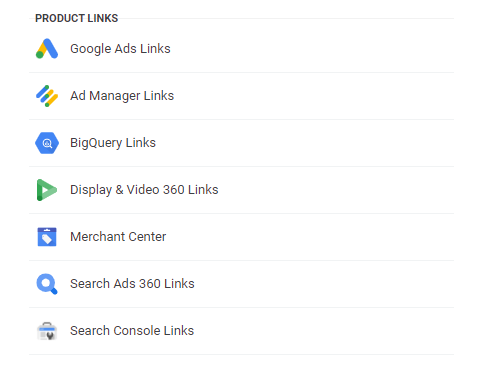Choose the Search Console Links list row

(x=241, y=331)
